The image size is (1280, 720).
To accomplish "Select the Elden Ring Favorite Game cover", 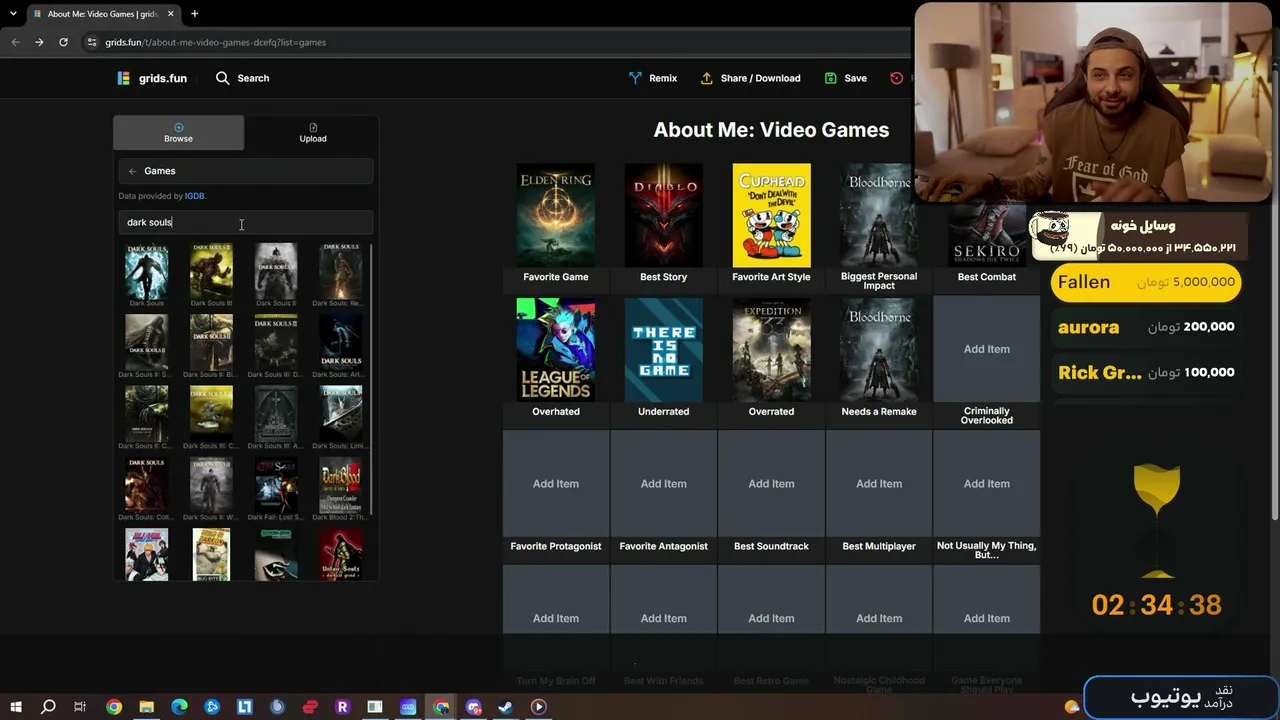I will click(x=556, y=215).
